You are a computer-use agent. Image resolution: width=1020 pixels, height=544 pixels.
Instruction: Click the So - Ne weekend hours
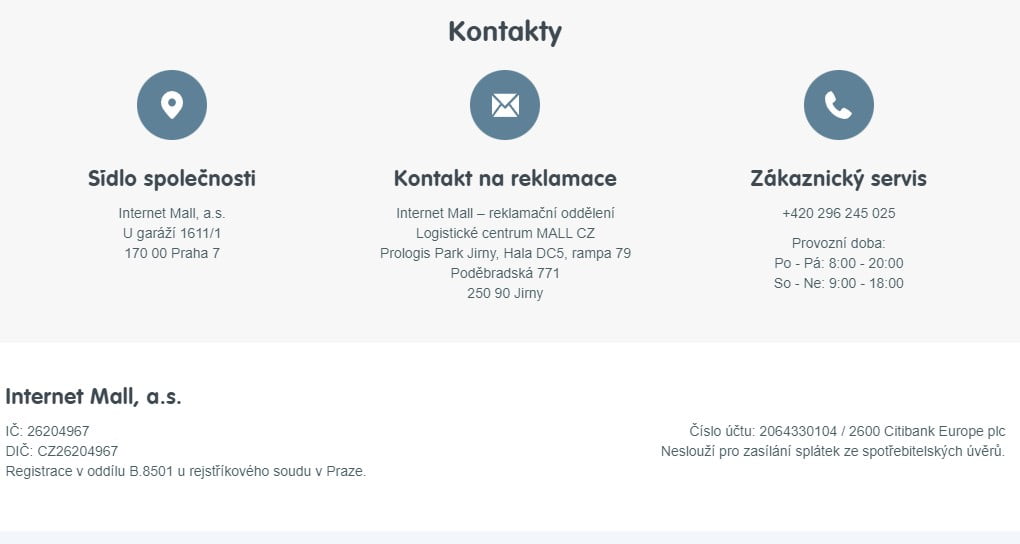click(838, 283)
